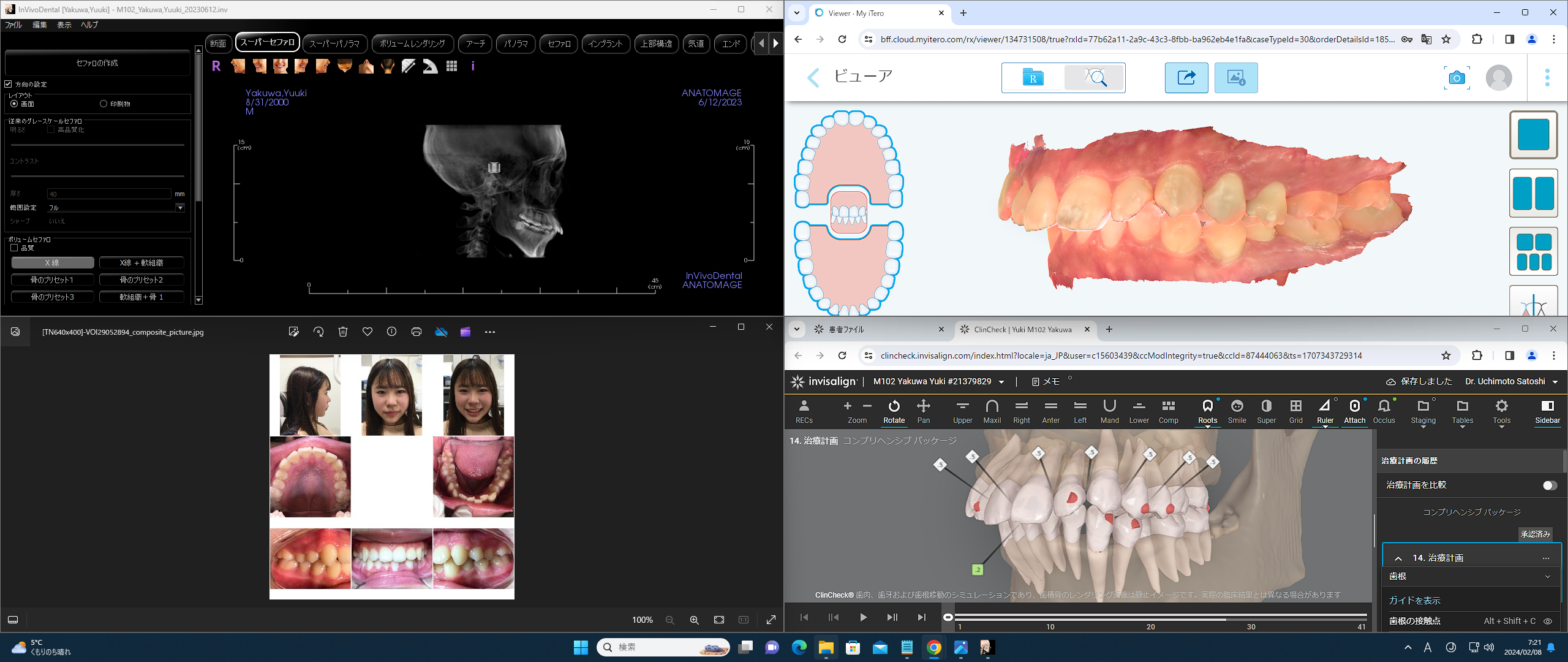The height and width of the screenshot is (662, 1568).
Task: Open the ファイル menu in InVivoDental
Action: click(x=13, y=25)
